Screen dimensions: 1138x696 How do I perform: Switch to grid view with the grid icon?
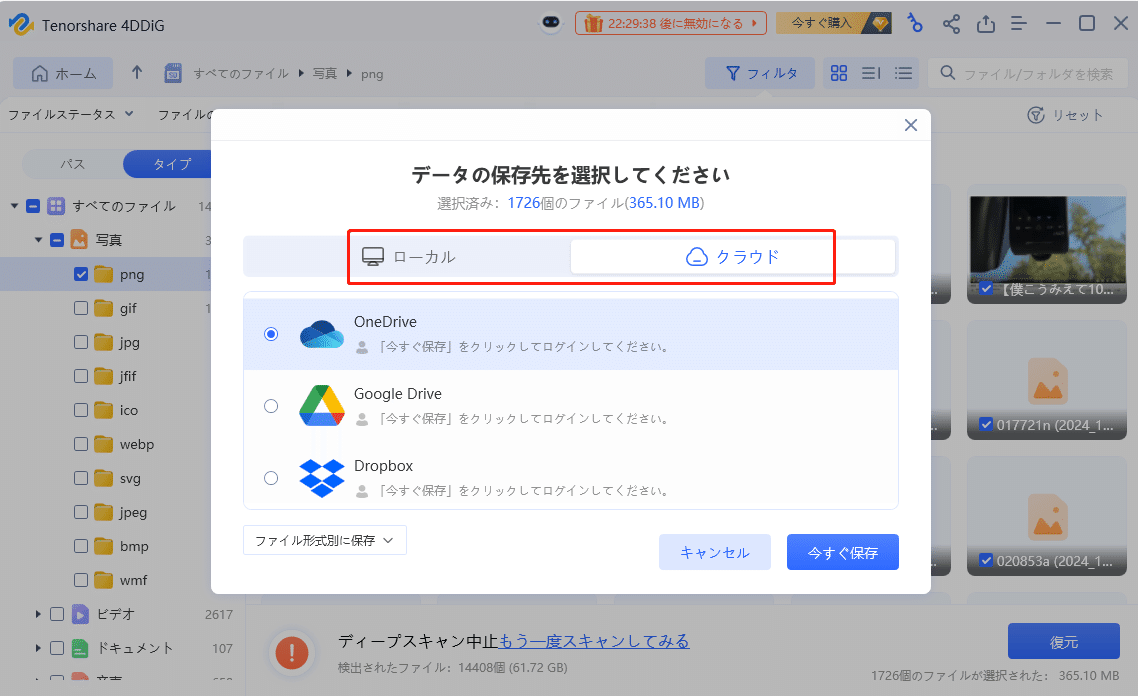point(839,72)
